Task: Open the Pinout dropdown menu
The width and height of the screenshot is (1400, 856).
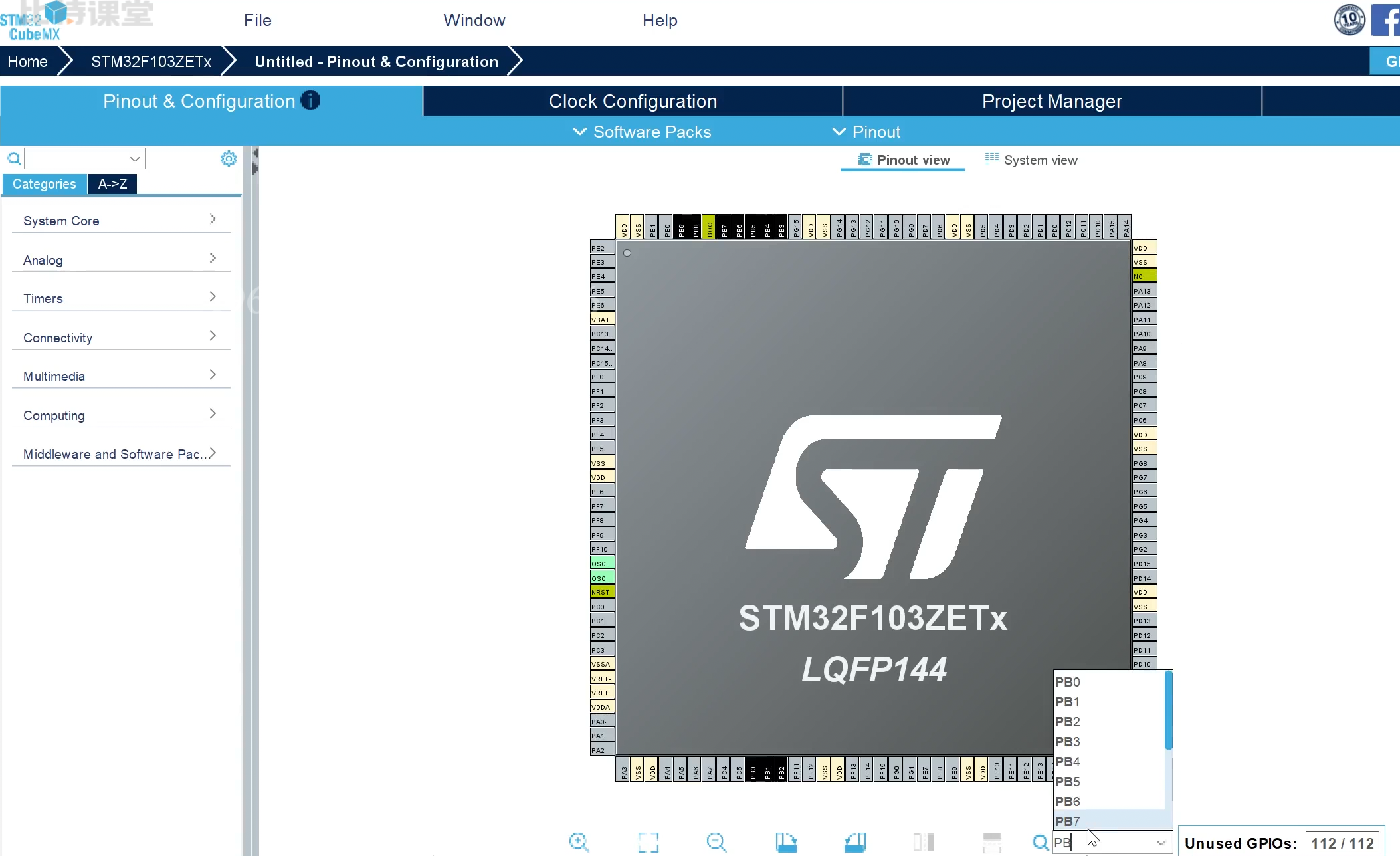Action: (866, 132)
